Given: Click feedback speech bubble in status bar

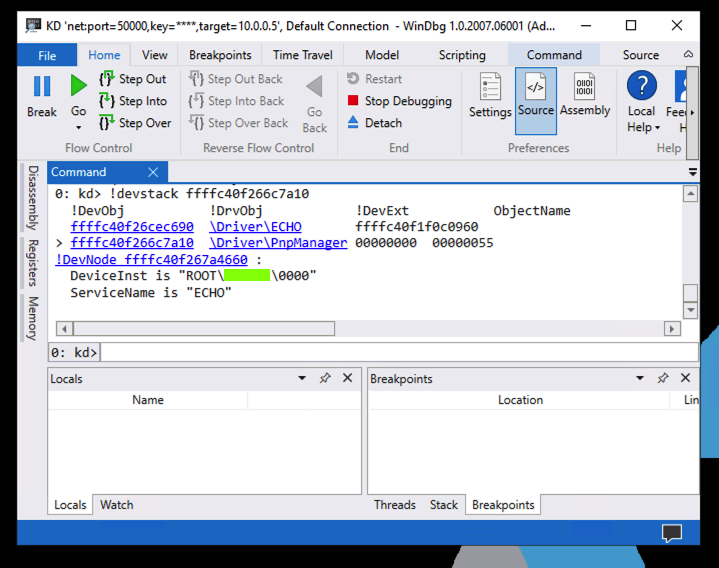Looking at the screenshot, I should (672, 533).
